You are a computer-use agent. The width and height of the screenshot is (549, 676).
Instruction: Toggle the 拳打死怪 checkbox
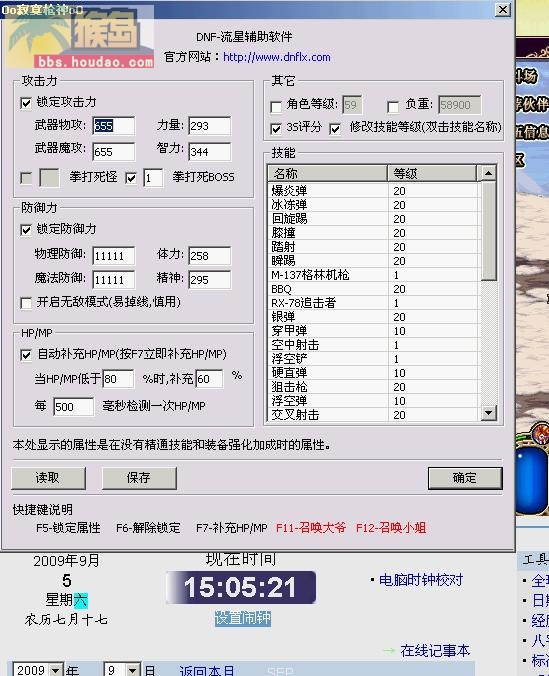point(26,178)
